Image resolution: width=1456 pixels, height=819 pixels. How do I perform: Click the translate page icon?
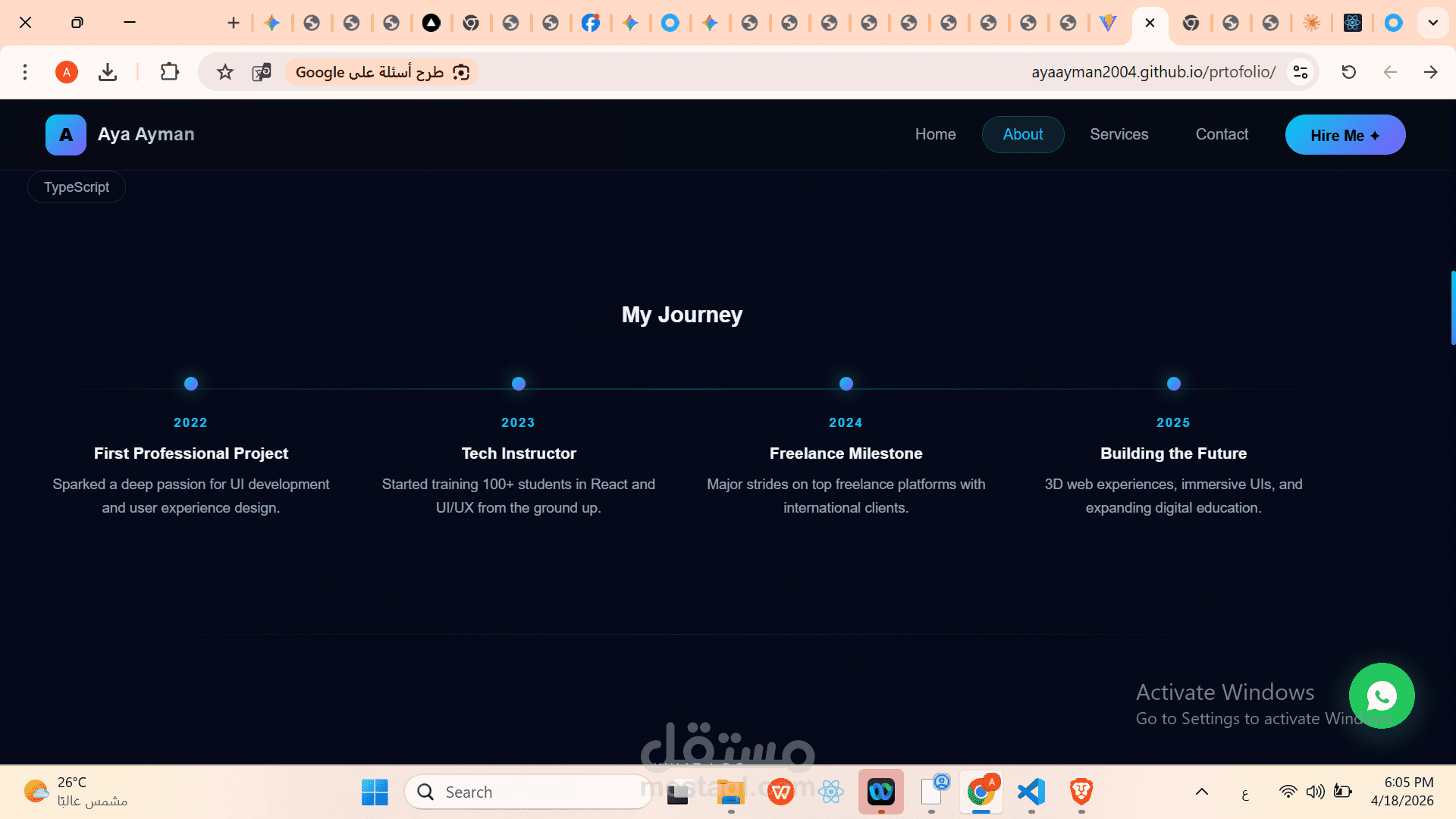click(x=262, y=72)
